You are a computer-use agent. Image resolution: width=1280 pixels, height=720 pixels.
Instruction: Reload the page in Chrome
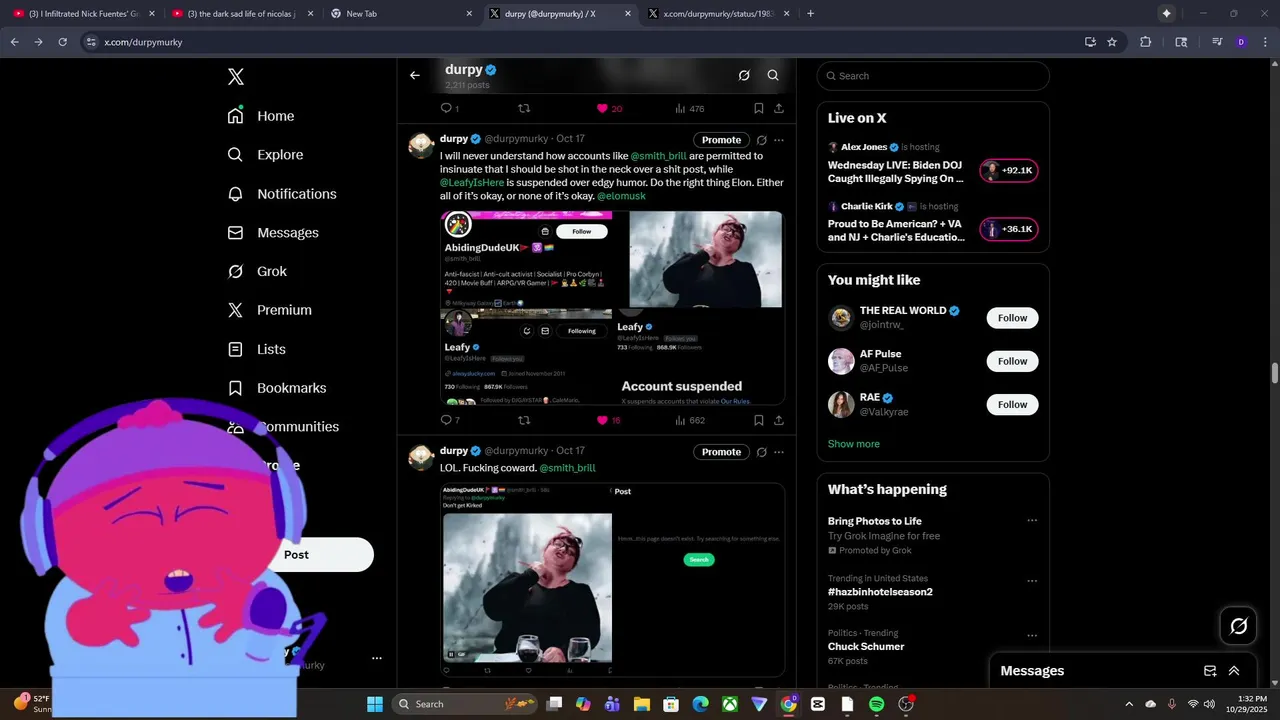(63, 42)
